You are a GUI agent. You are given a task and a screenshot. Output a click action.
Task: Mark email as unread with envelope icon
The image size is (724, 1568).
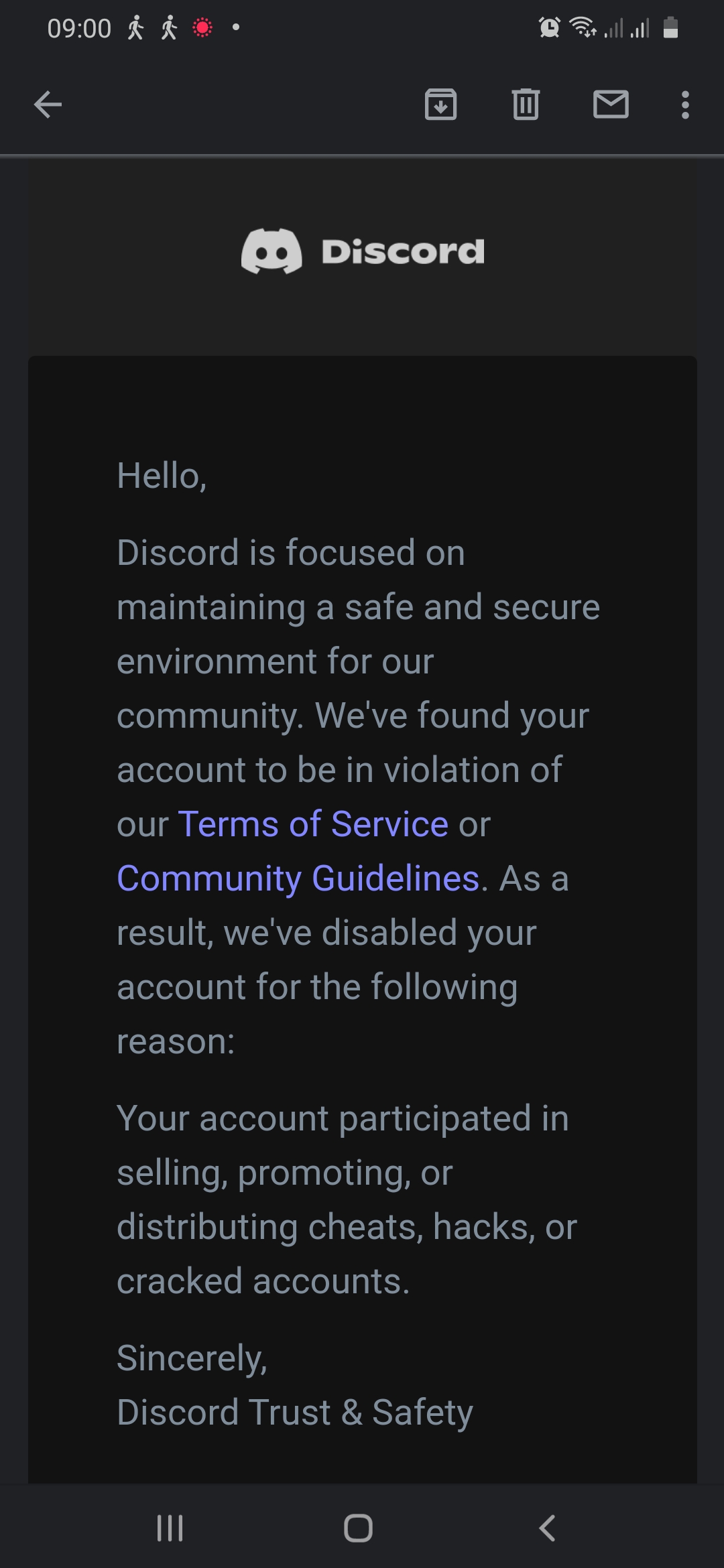pos(611,105)
